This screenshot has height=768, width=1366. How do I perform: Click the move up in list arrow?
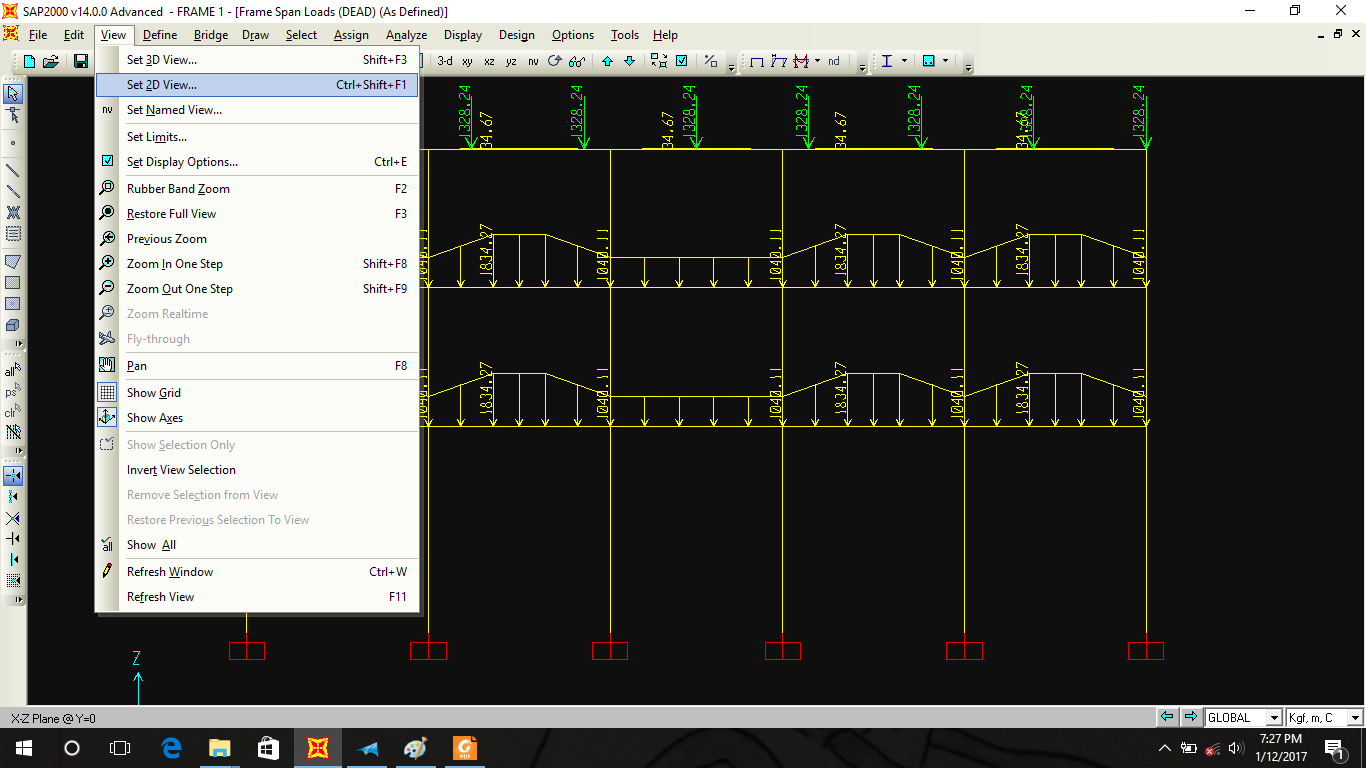pyautogui.click(x=607, y=61)
